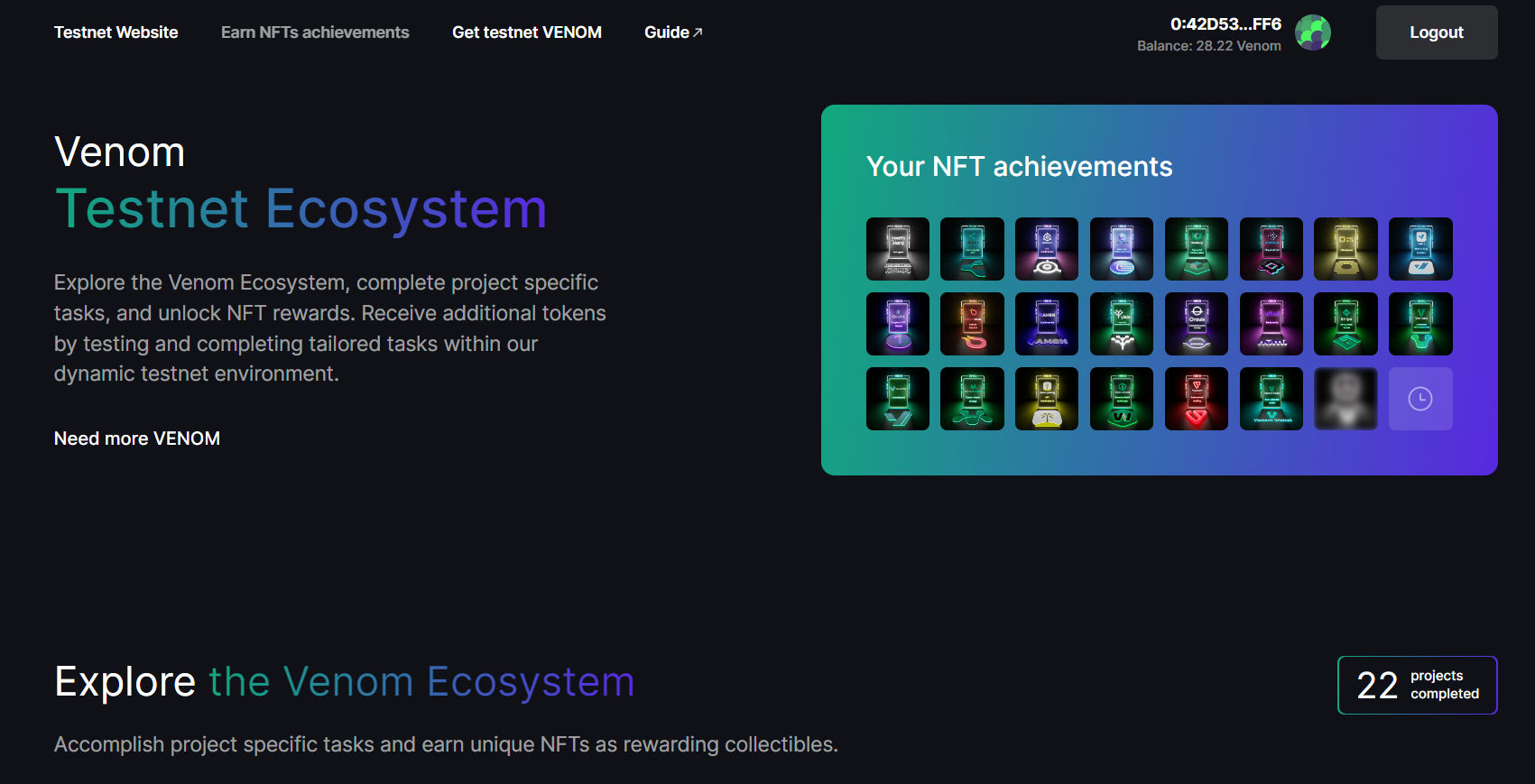Open the yellow palm tree NFT achievement
This screenshot has height=784, width=1535.
click(x=1047, y=399)
